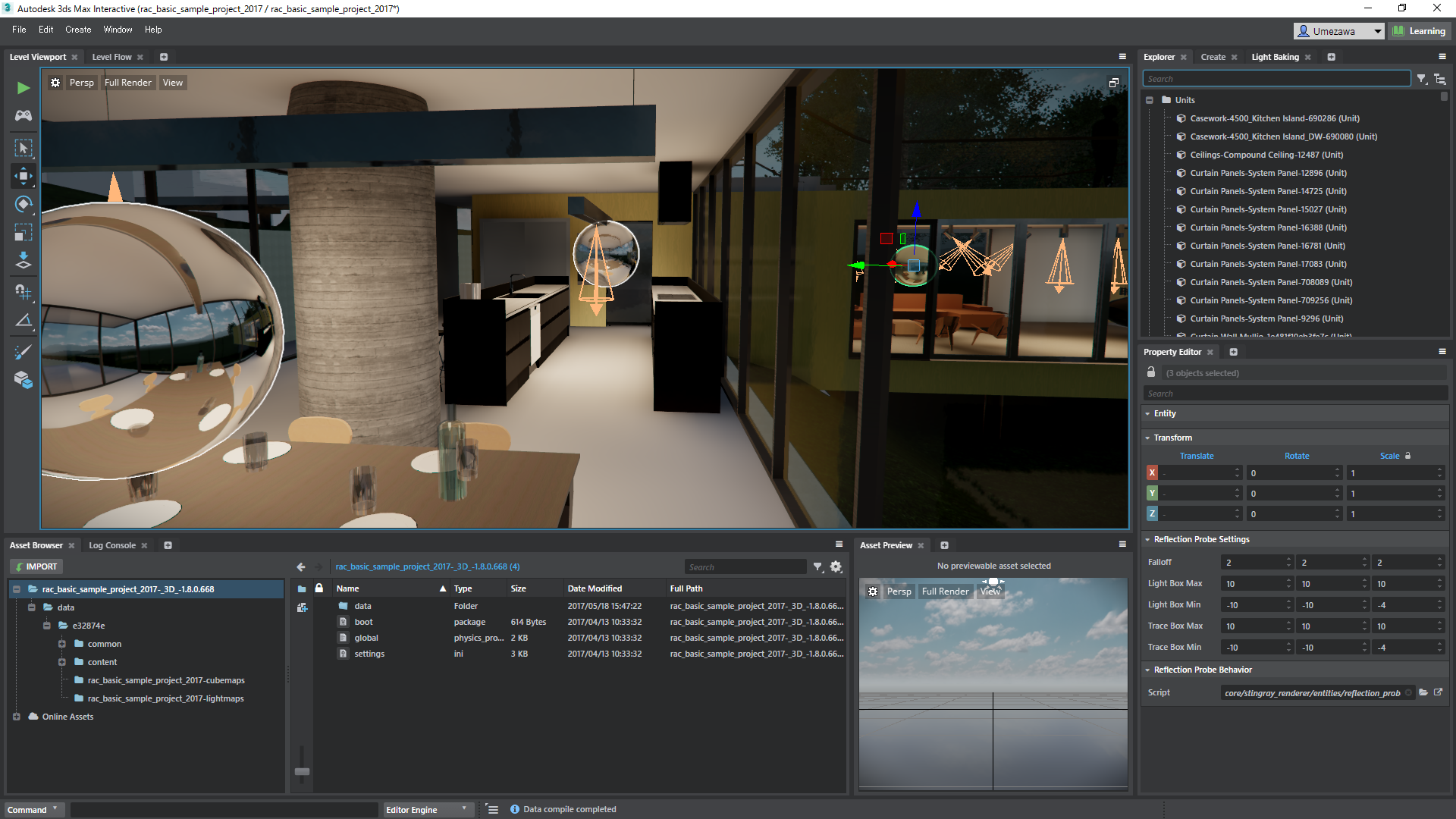Select the boot package file row
The width and height of the screenshot is (1456, 819).
pos(590,622)
